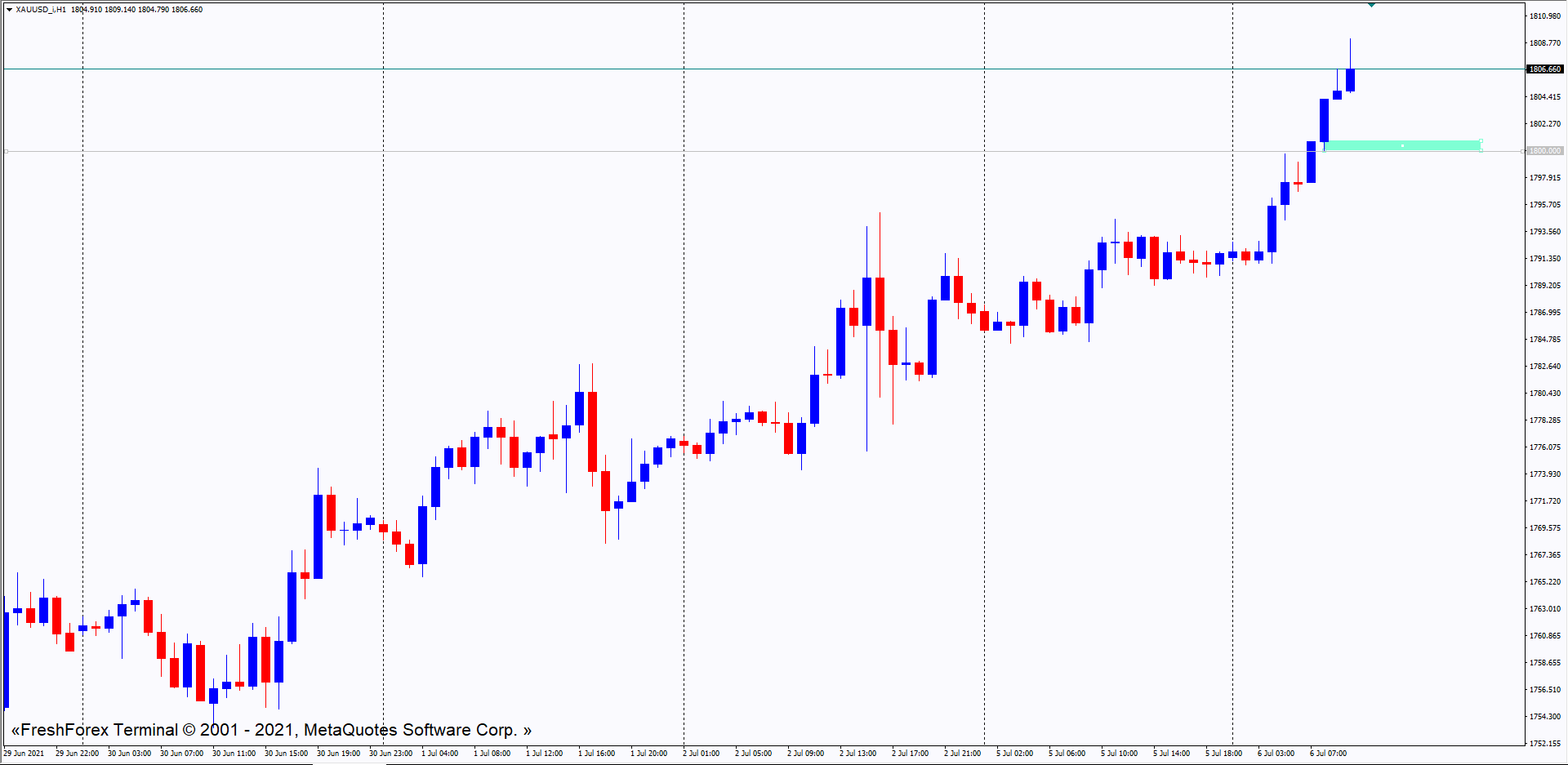Select the aquamarine rectangle near the 1800 level

pos(1372,146)
